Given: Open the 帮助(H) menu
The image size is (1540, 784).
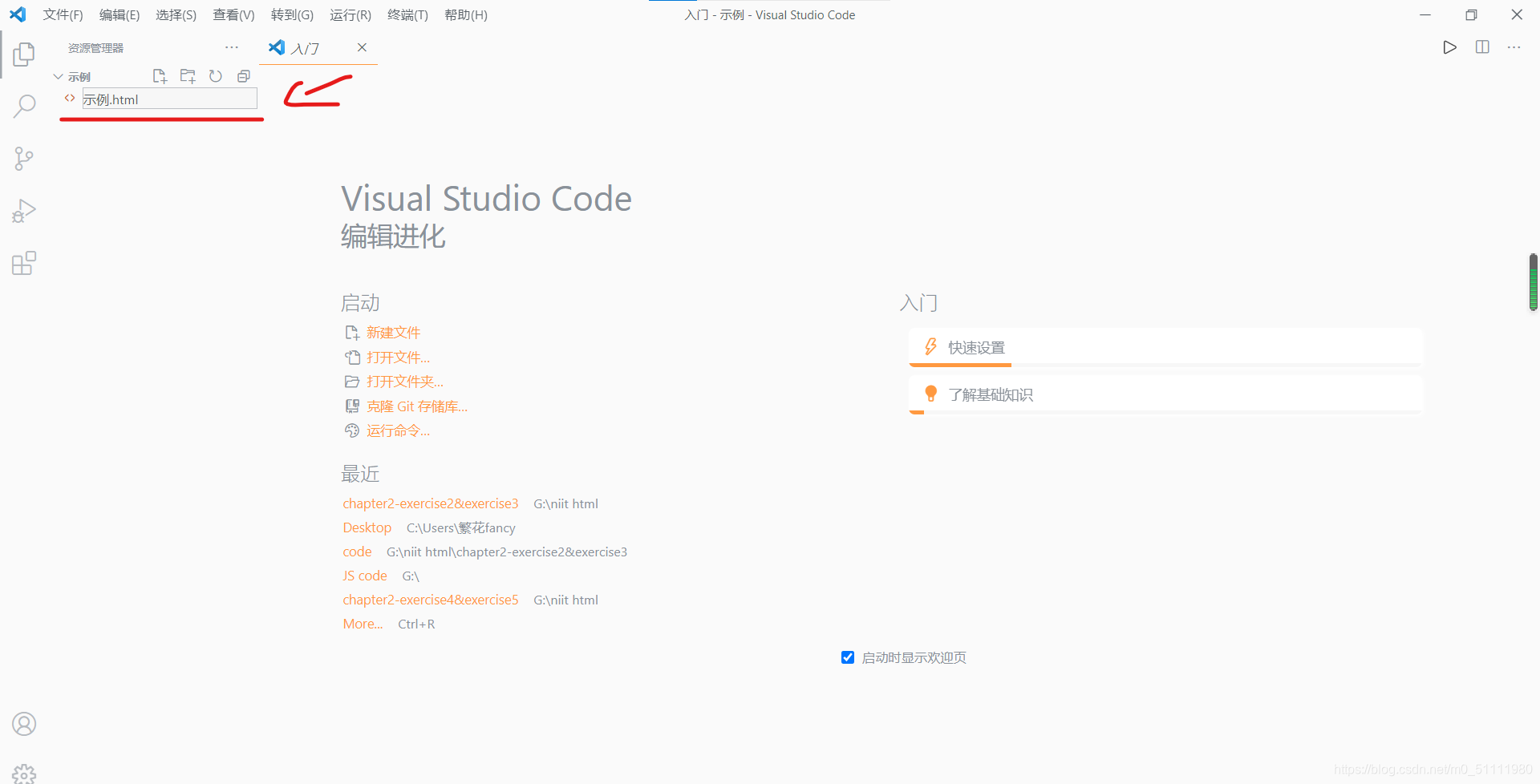Looking at the screenshot, I should pos(465,14).
